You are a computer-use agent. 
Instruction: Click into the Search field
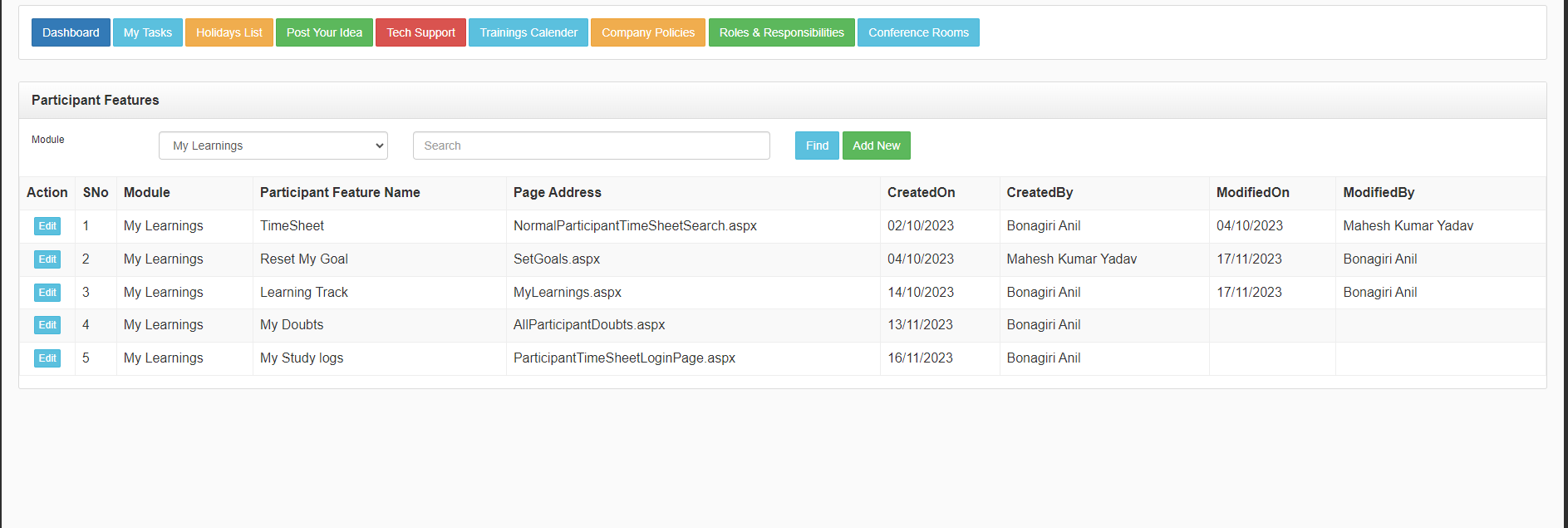click(x=591, y=146)
